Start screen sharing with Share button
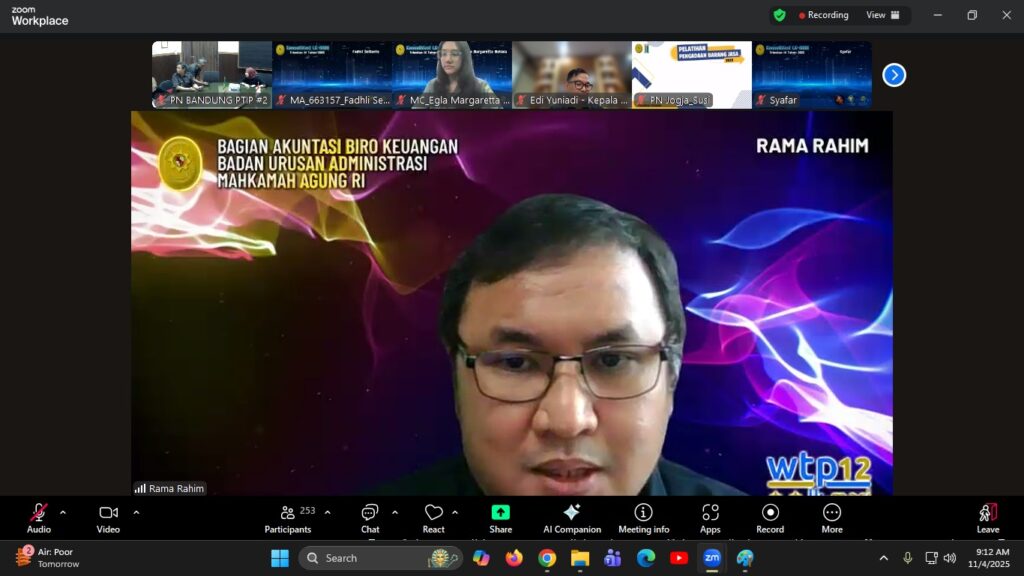 (x=501, y=513)
